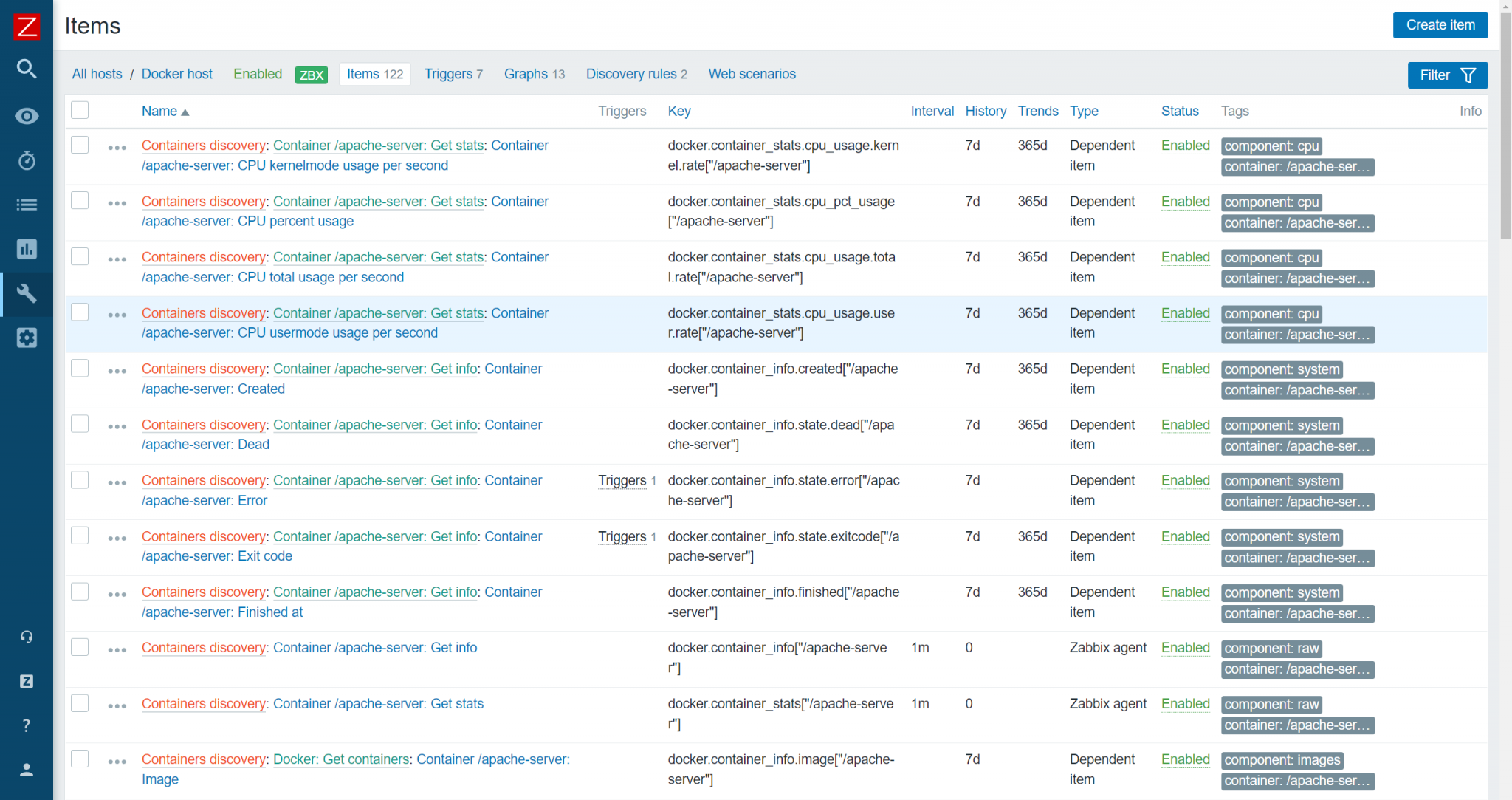The image size is (1512, 800).
Task: Open the Administration gear icon
Action: (x=27, y=338)
